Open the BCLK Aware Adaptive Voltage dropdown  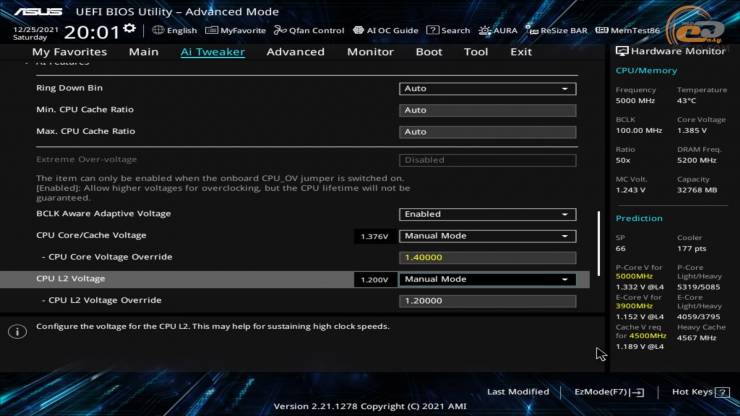[x=488, y=214]
